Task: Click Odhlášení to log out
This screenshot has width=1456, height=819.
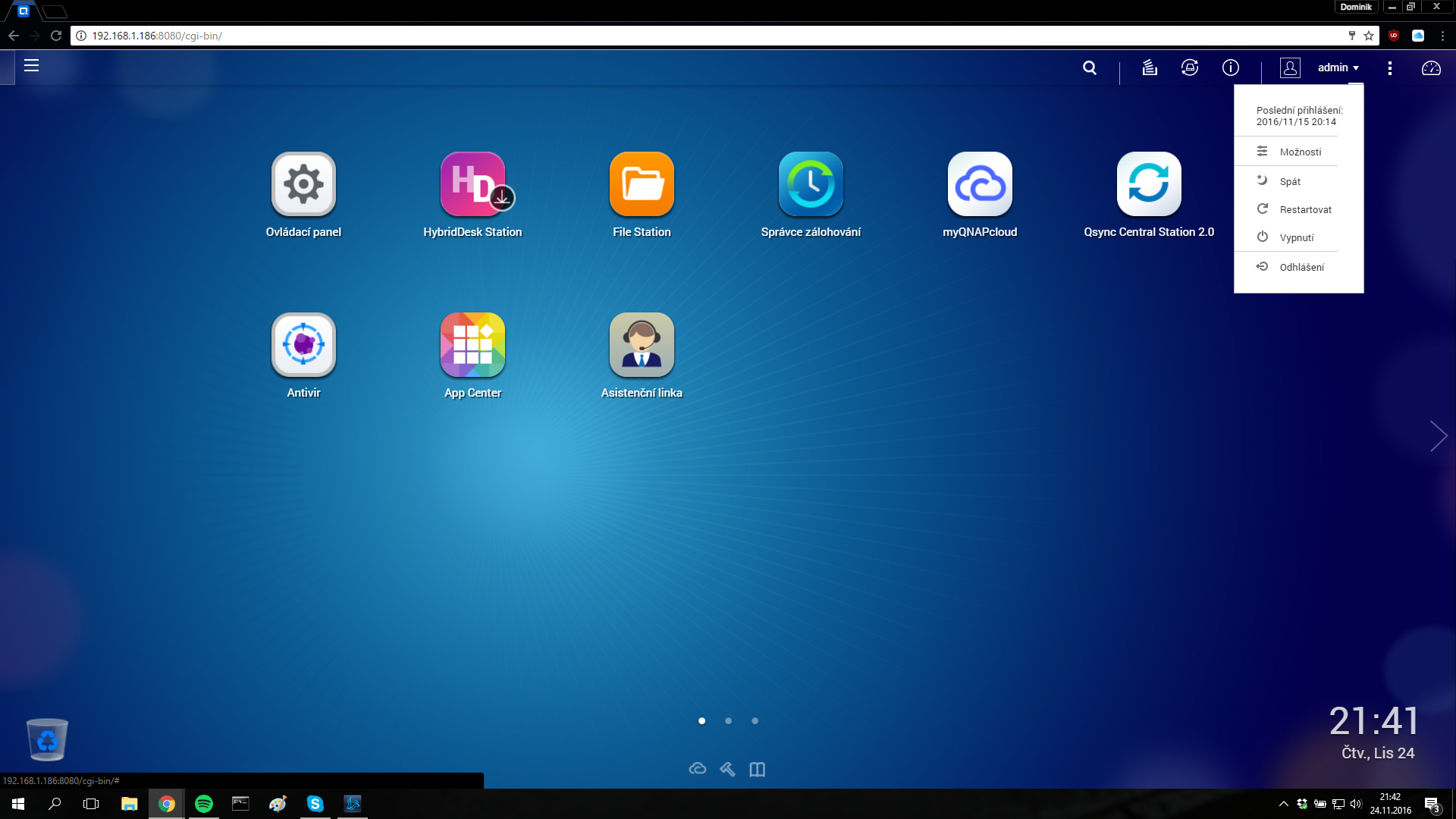Action: coord(1301,267)
